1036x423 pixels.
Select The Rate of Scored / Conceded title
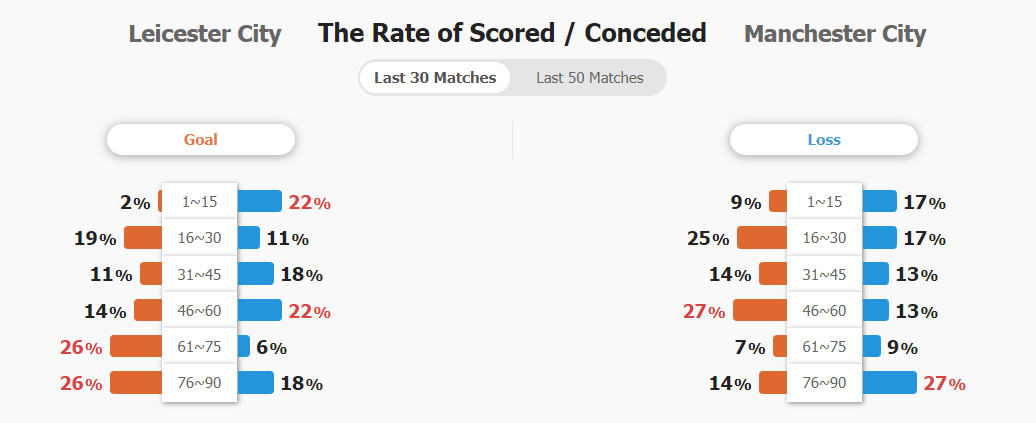click(512, 33)
